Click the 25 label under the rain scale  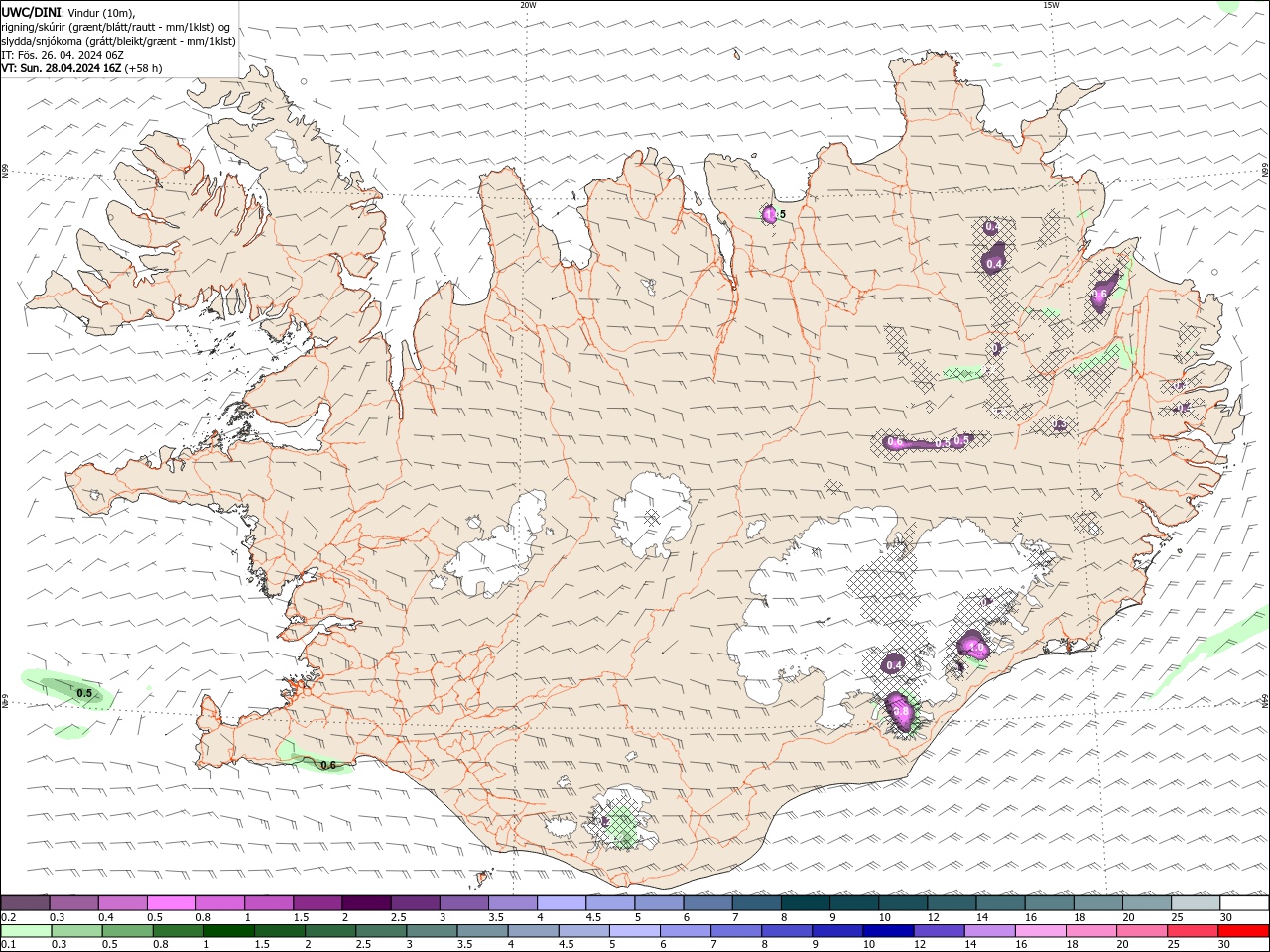coord(1173,945)
